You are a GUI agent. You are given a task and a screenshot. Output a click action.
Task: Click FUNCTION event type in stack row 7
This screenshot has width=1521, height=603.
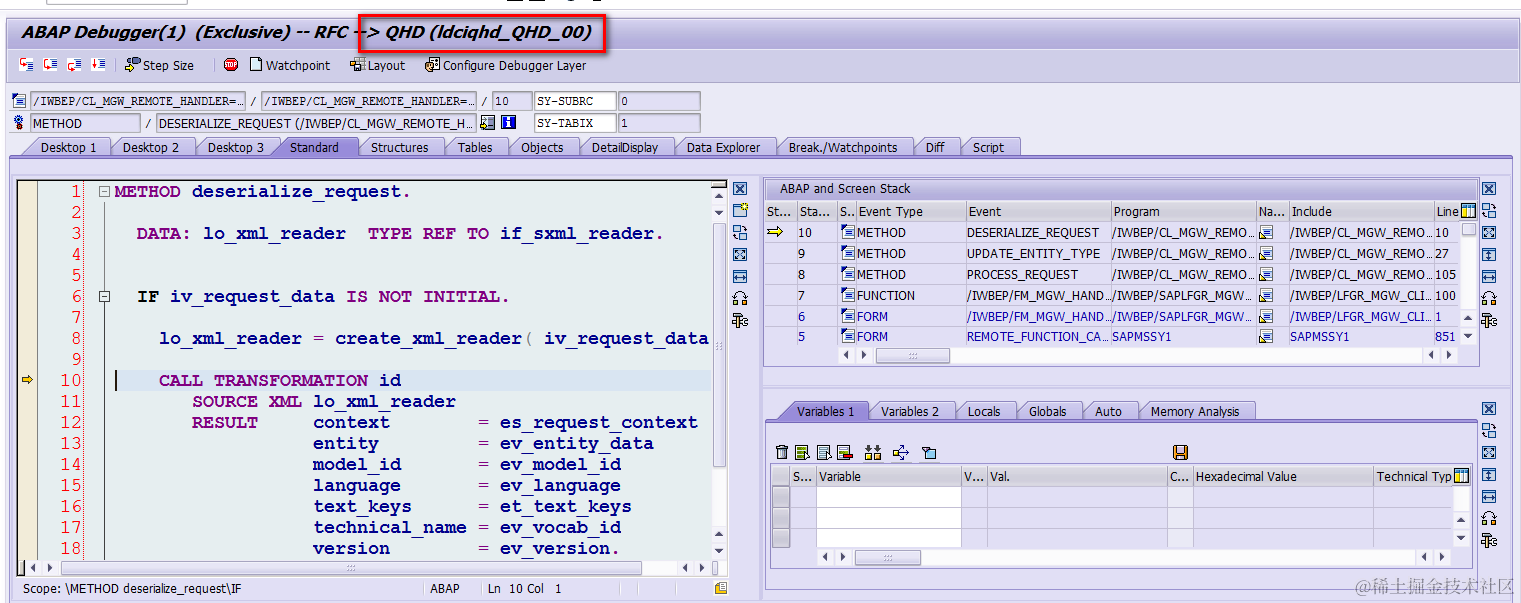click(885, 295)
